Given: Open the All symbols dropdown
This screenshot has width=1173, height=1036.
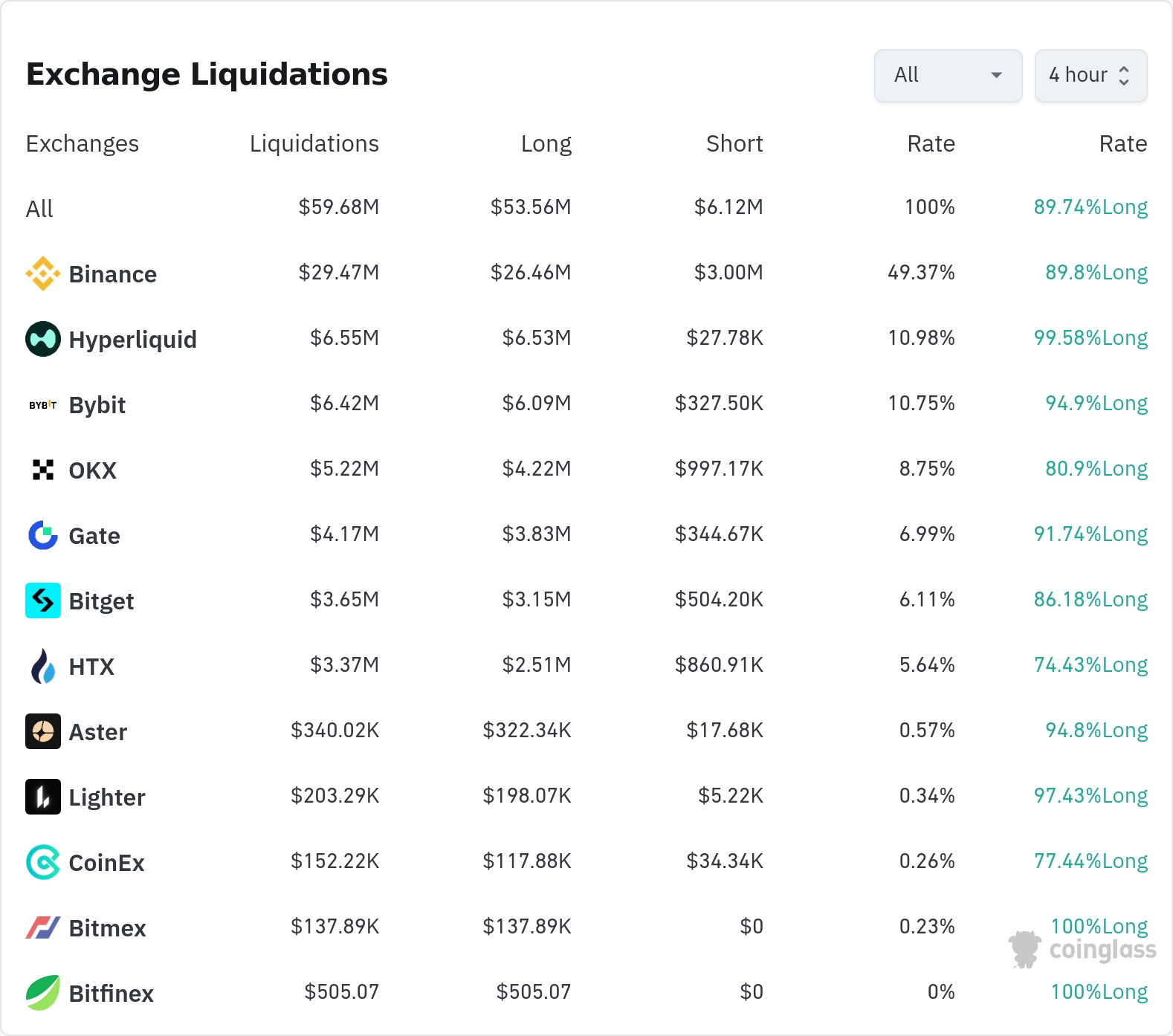Looking at the screenshot, I should pos(949,75).
